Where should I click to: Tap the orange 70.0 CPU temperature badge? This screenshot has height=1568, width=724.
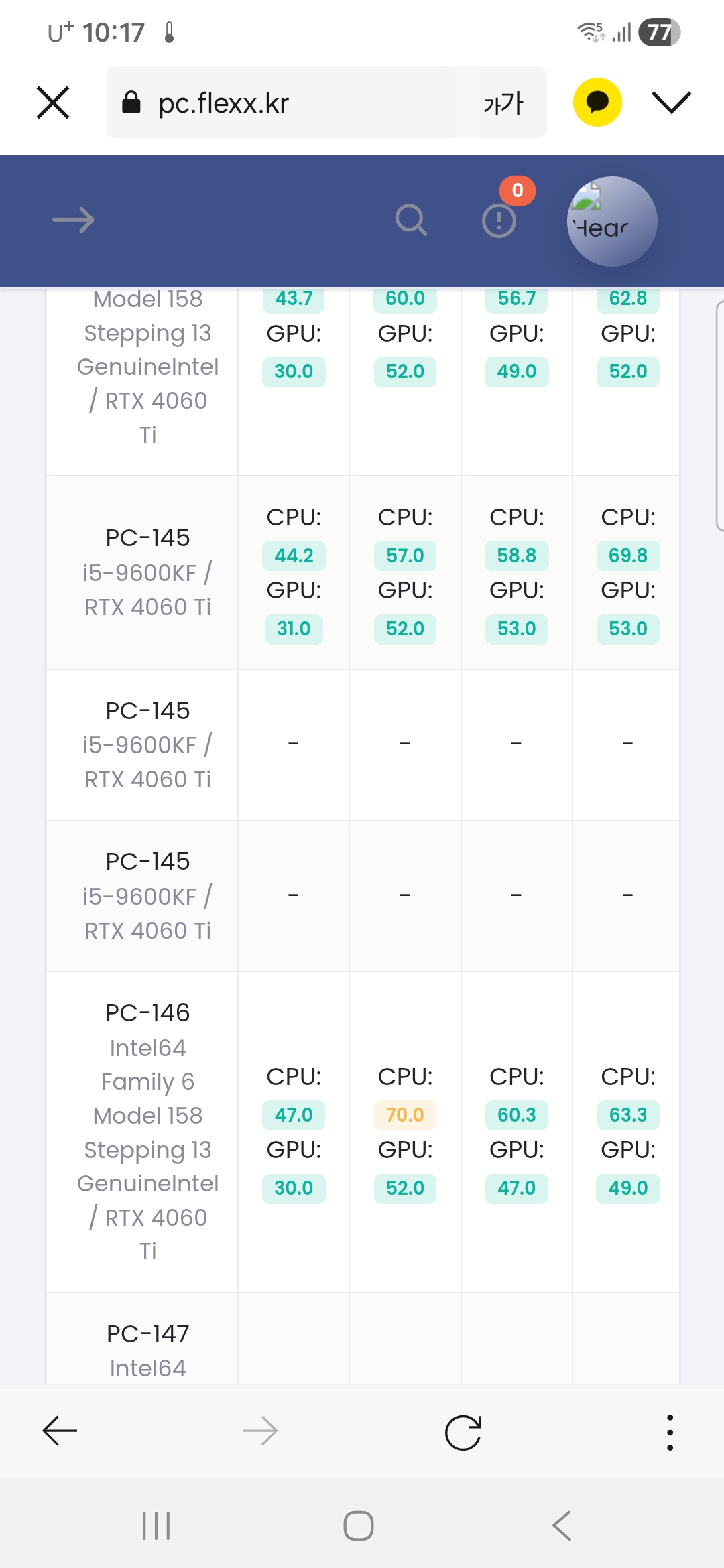[x=405, y=1115]
